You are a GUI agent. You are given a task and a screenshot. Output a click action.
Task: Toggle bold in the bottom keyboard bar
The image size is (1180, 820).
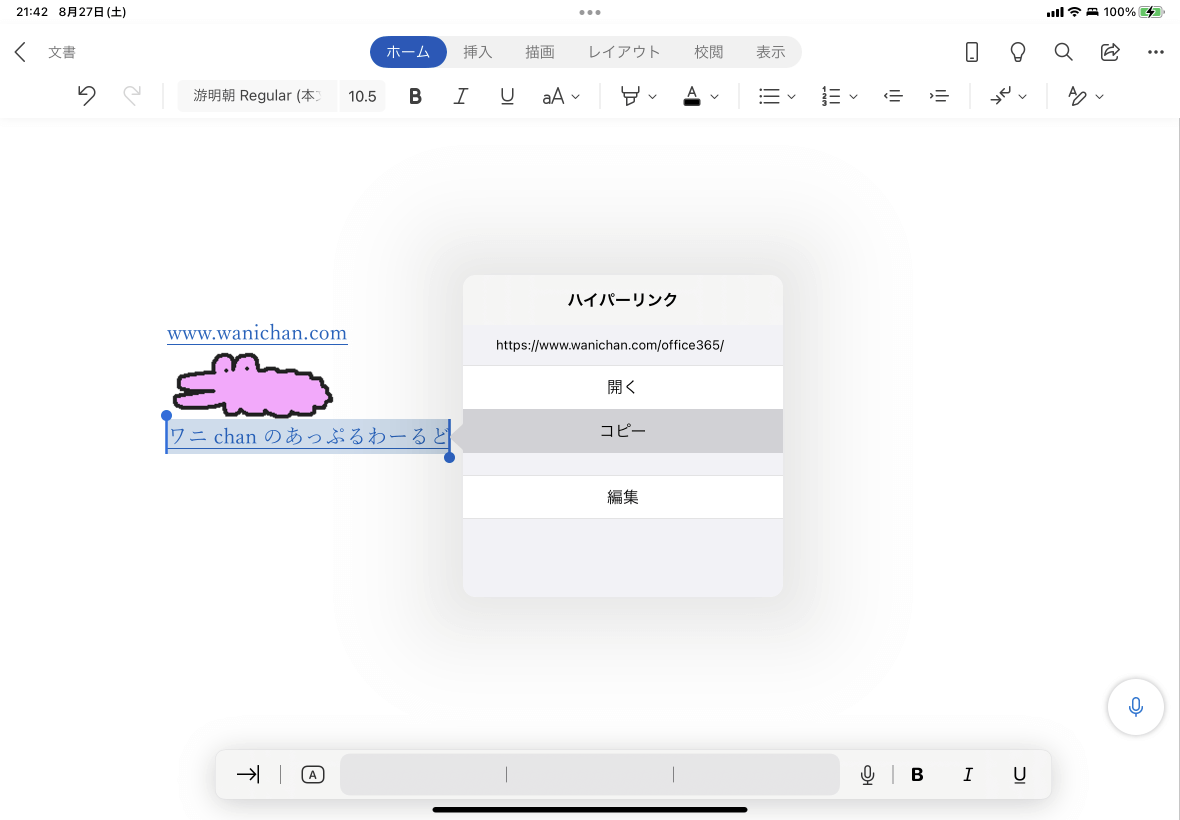pos(917,774)
